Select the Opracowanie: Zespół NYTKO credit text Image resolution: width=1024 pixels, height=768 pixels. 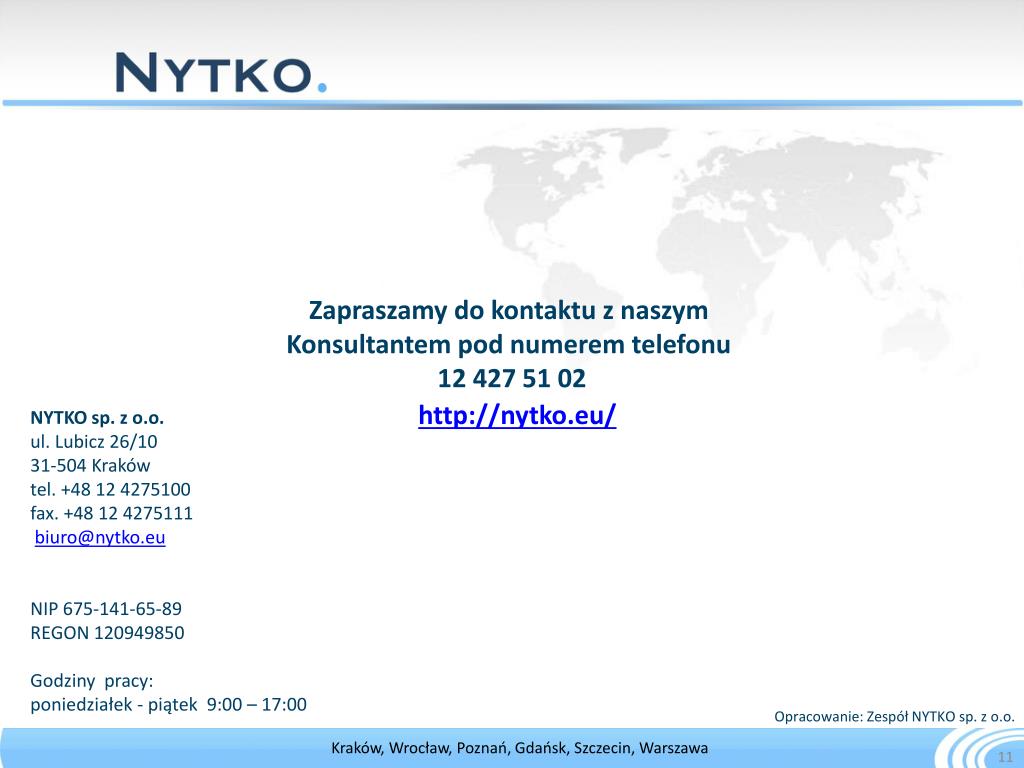(x=894, y=717)
